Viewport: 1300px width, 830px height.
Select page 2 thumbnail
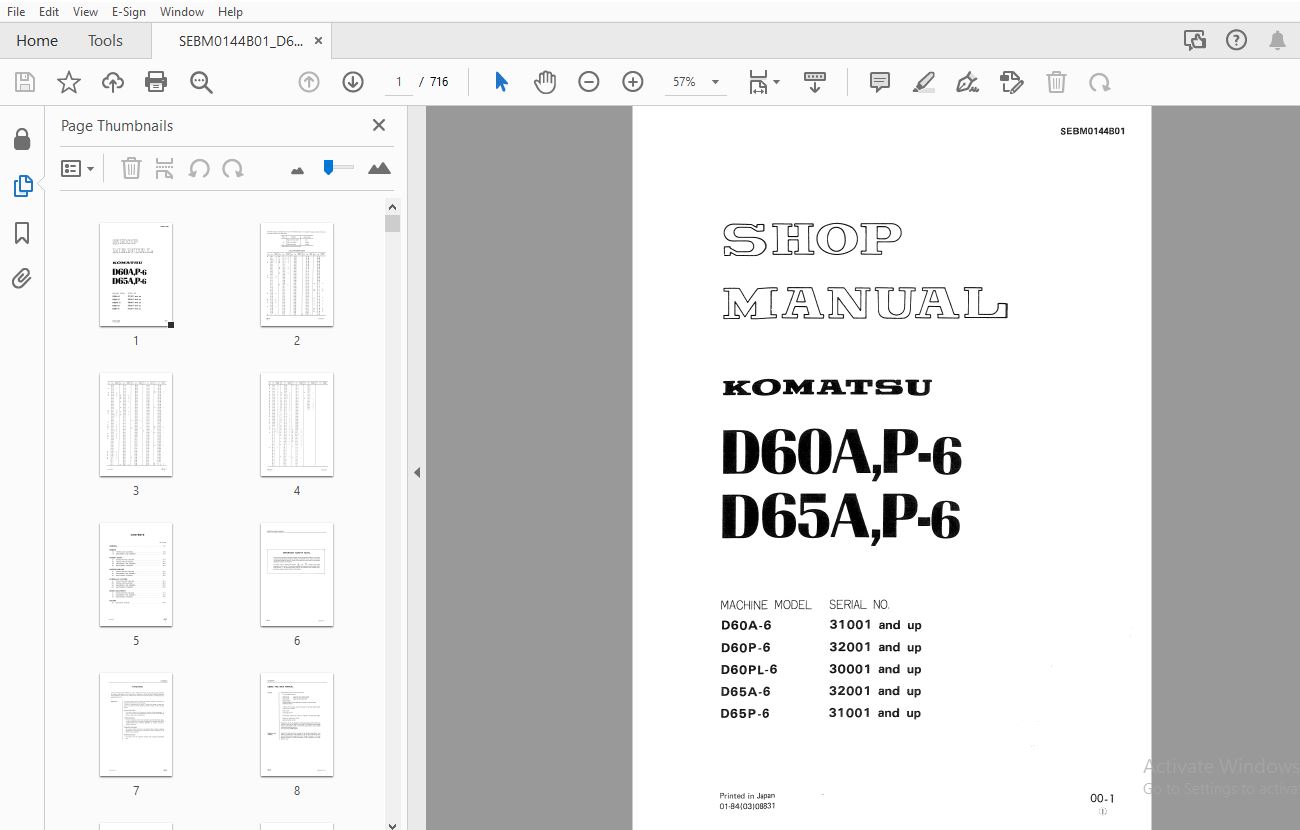tap(297, 274)
